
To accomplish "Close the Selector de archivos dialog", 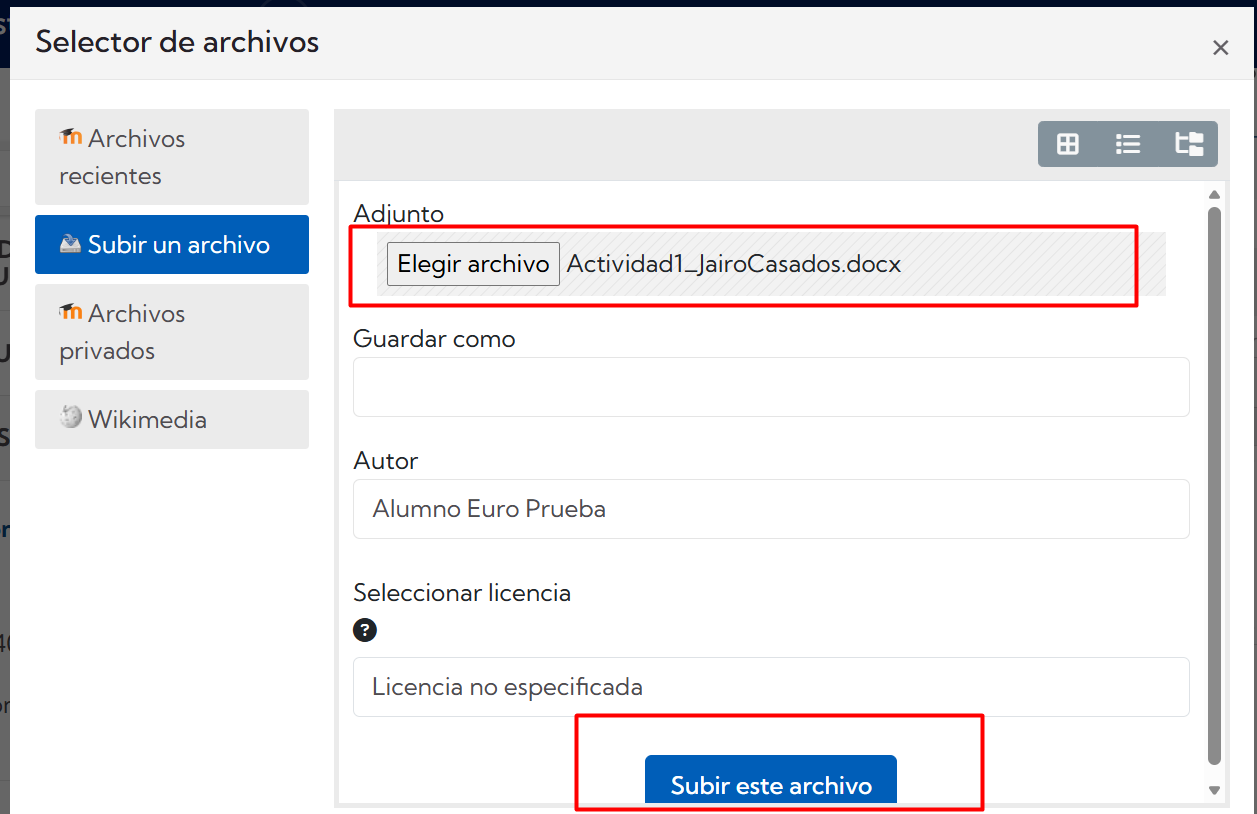I will [1220, 47].
